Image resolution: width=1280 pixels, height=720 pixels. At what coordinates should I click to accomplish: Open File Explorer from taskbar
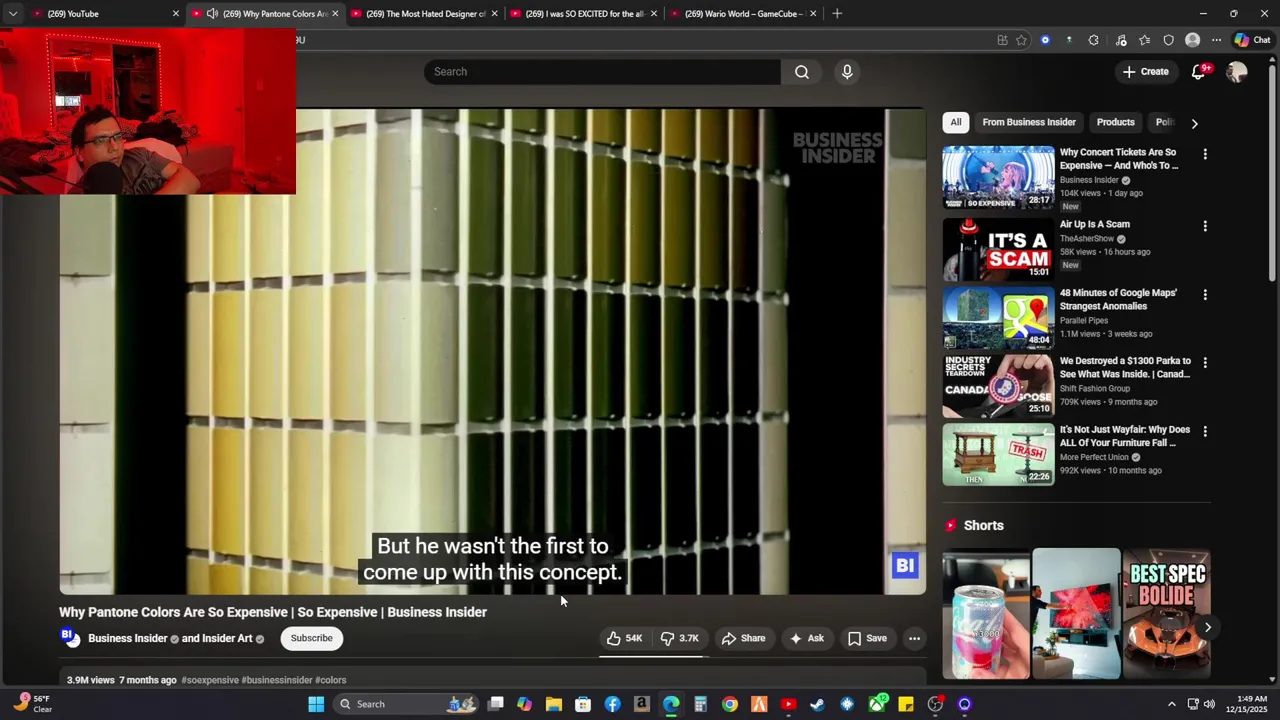[x=554, y=704]
